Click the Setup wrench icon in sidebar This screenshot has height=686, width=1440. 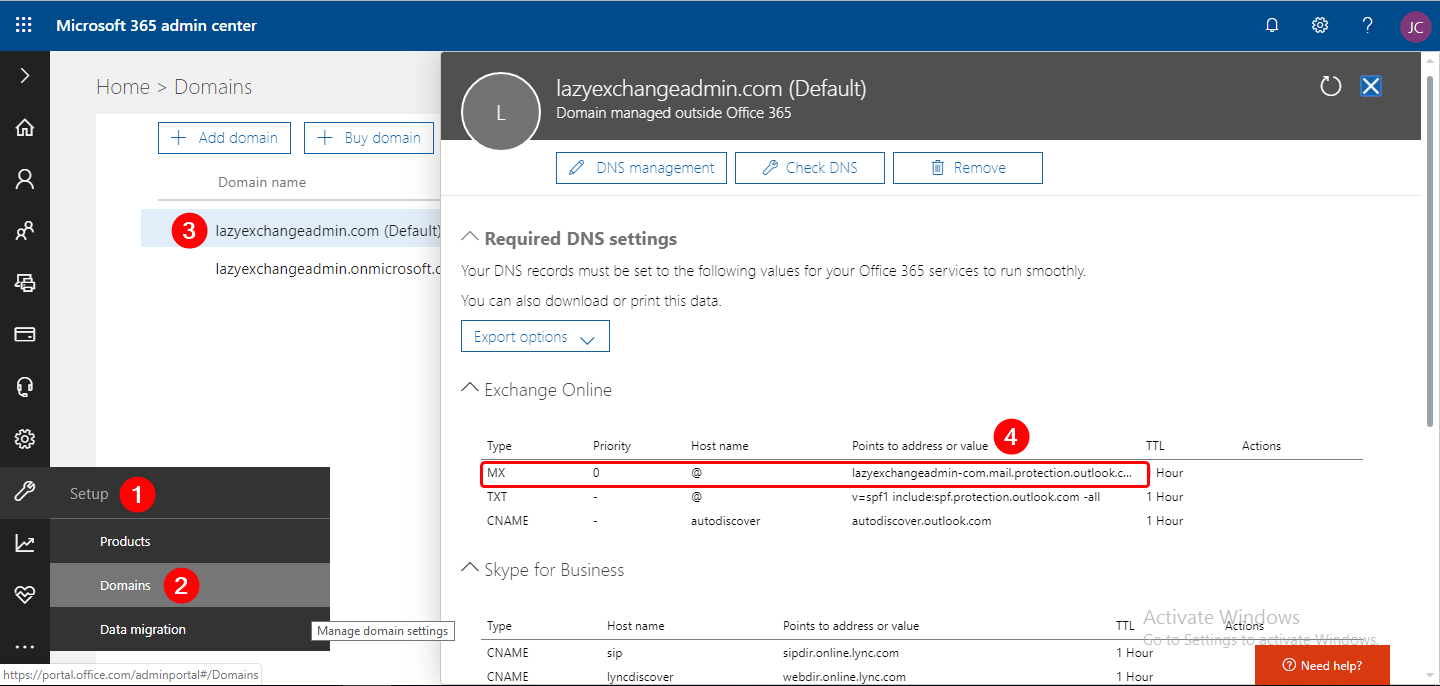point(25,492)
